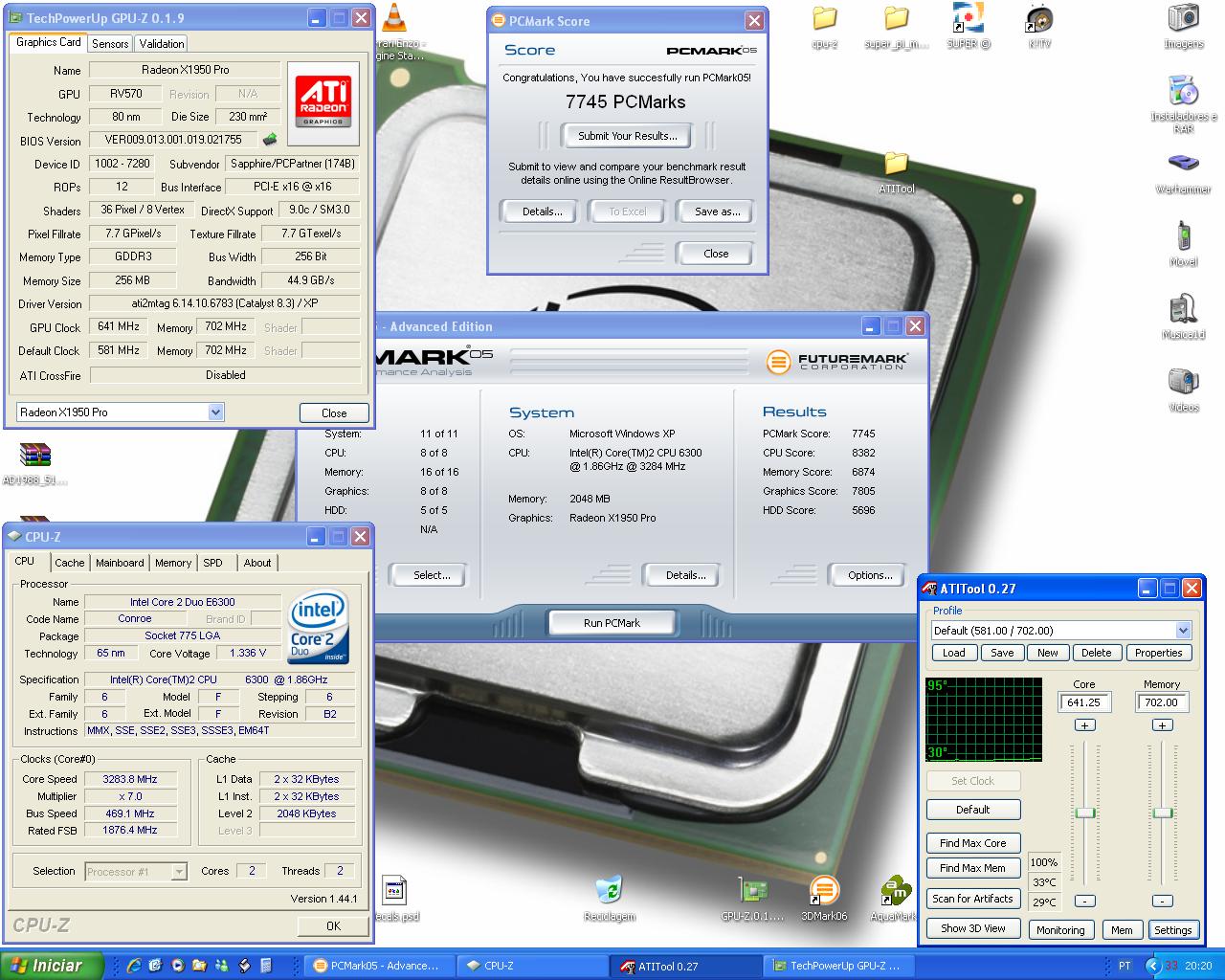Click Details... in the PCMark Score dialog
1225x980 pixels.
pyautogui.click(x=542, y=212)
